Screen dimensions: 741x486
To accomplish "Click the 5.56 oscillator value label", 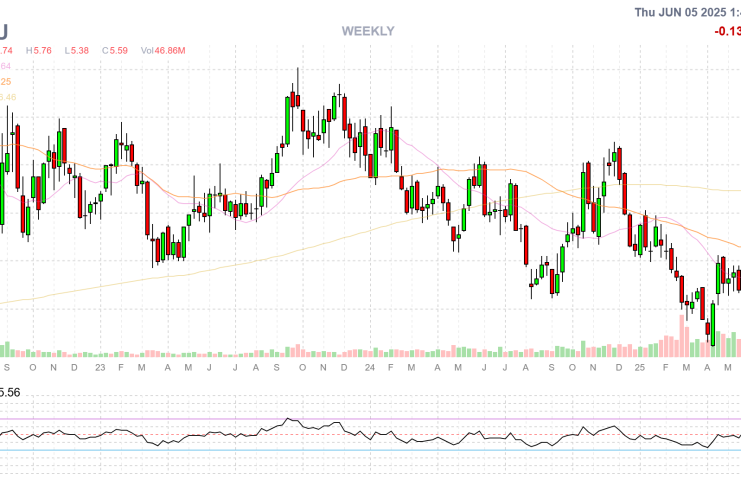I will click(10, 393).
